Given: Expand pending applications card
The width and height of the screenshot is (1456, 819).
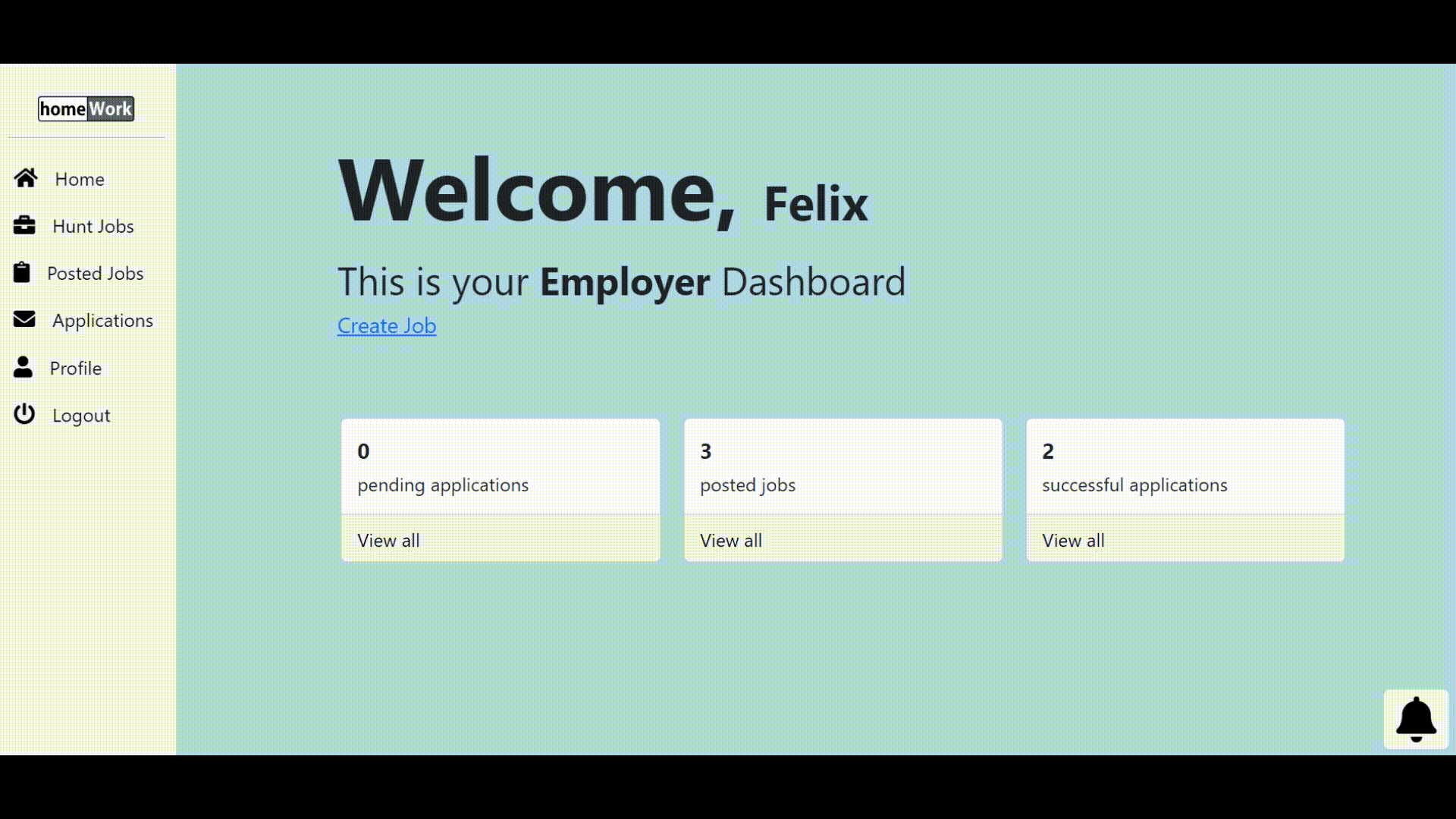Looking at the screenshot, I should tap(388, 539).
